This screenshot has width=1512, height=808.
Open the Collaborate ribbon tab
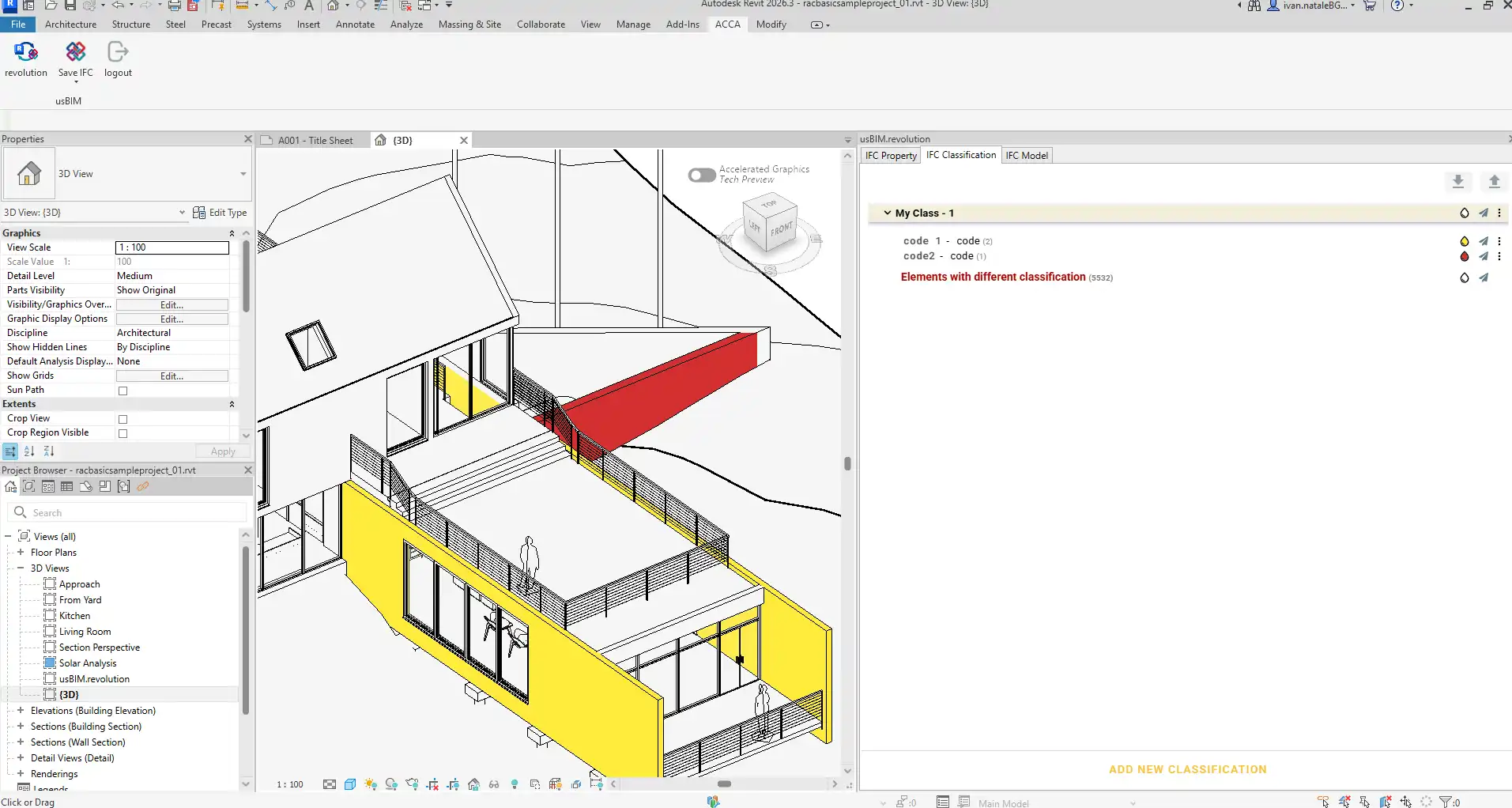(x=541, y=25)
